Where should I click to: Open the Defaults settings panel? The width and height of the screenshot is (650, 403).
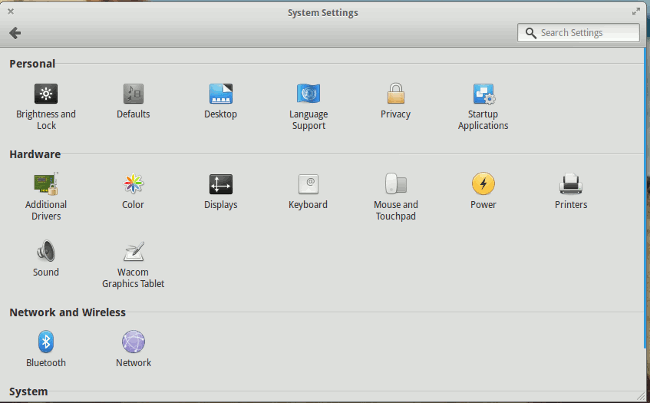click(x=133, y=95)
